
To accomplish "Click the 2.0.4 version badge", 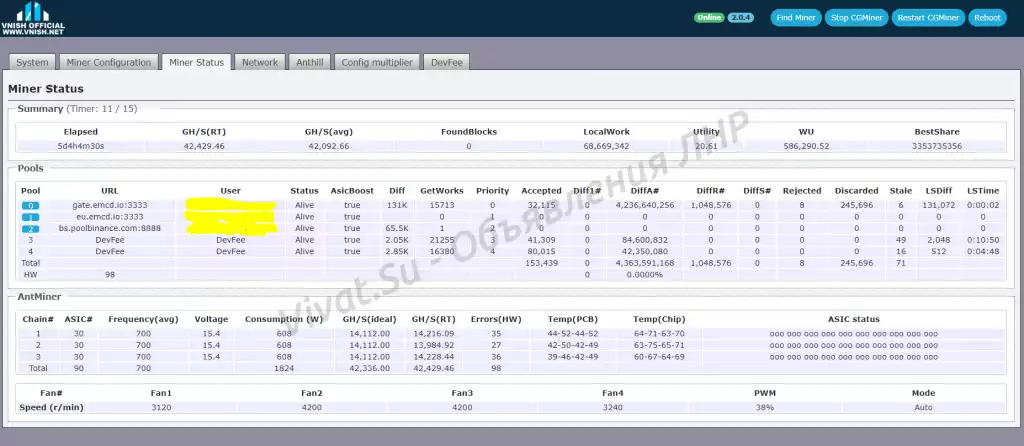I will (x=741, y=18).
